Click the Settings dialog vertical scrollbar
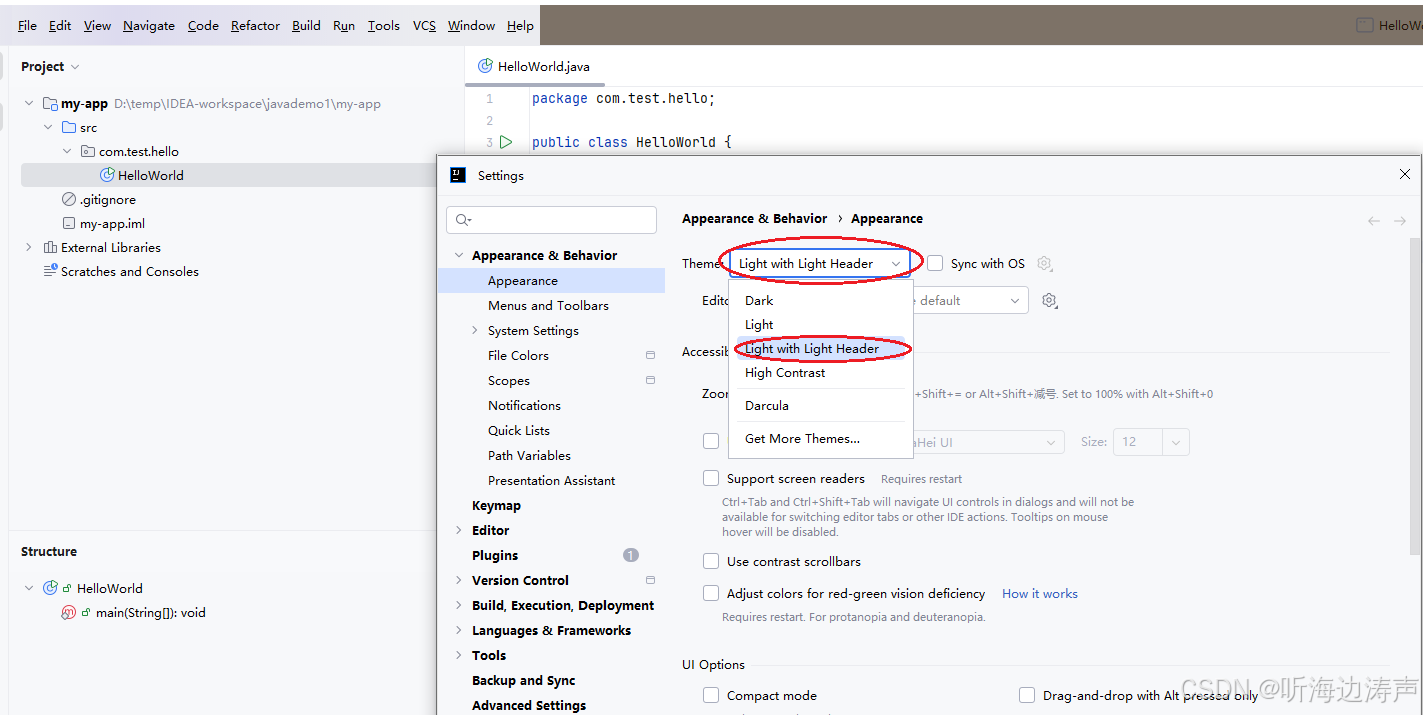The height and width of the screenshot is (715, 1423). (x=1415, y=395)
